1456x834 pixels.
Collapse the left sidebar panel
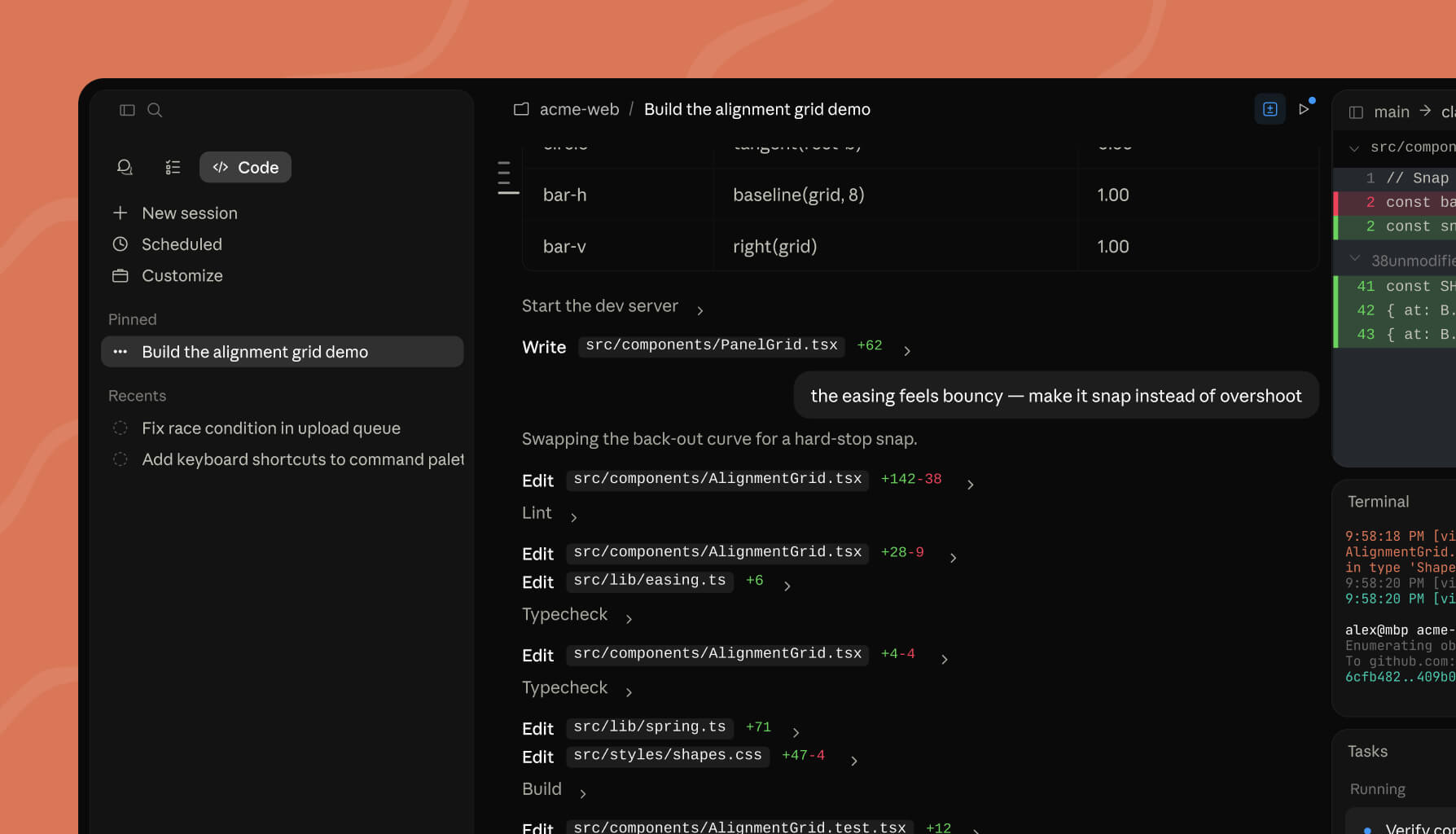[127, 110]
